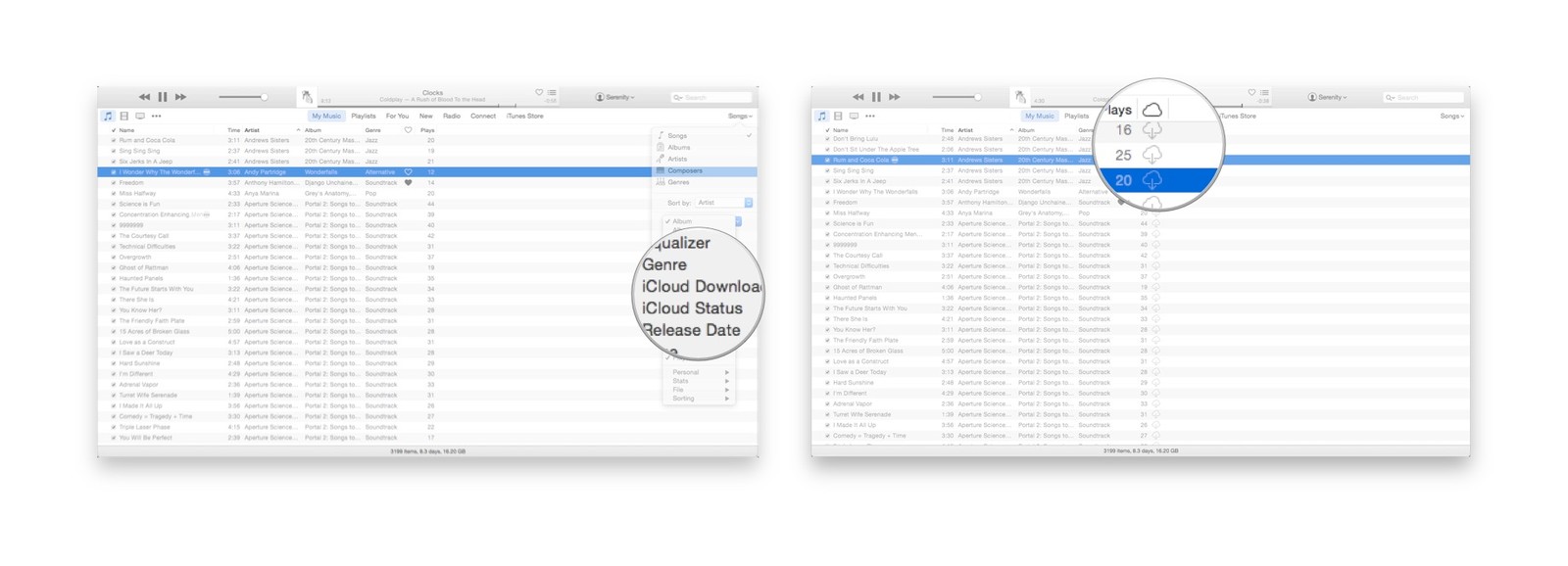Open the More (…) media menu in right window
The width and height of the screenshot is (1568, 566).
[x=869, y=116]
